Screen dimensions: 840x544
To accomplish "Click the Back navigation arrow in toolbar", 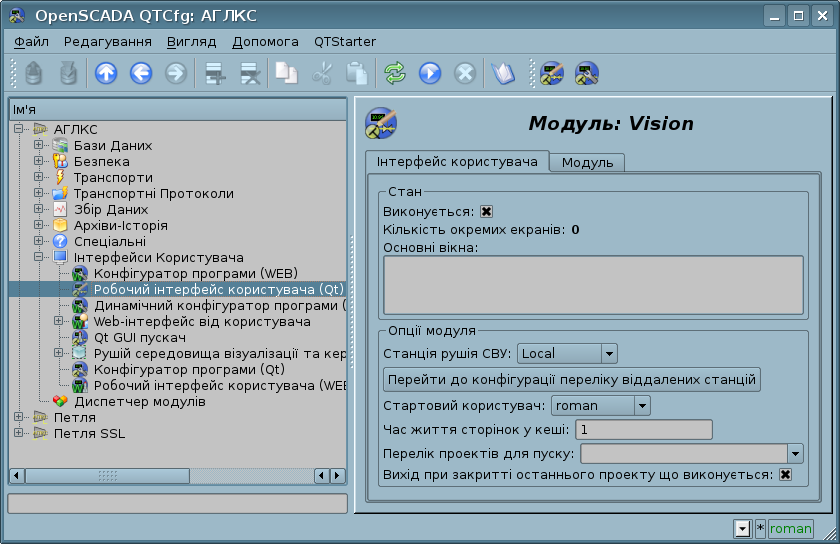I will tap(141, 73).
